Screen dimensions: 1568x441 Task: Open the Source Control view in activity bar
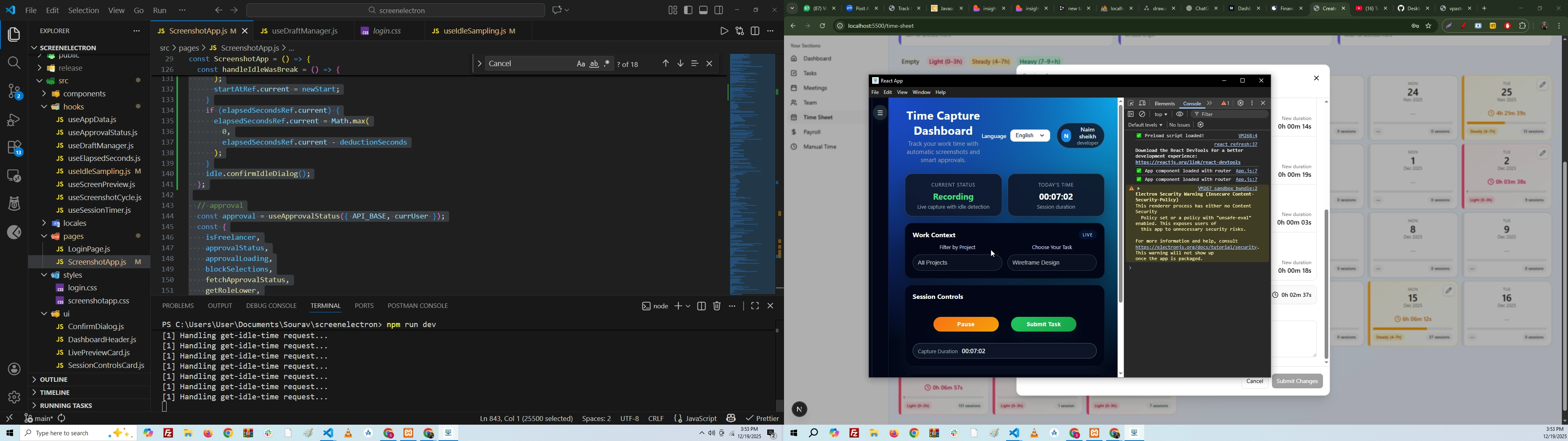point(15,91)
